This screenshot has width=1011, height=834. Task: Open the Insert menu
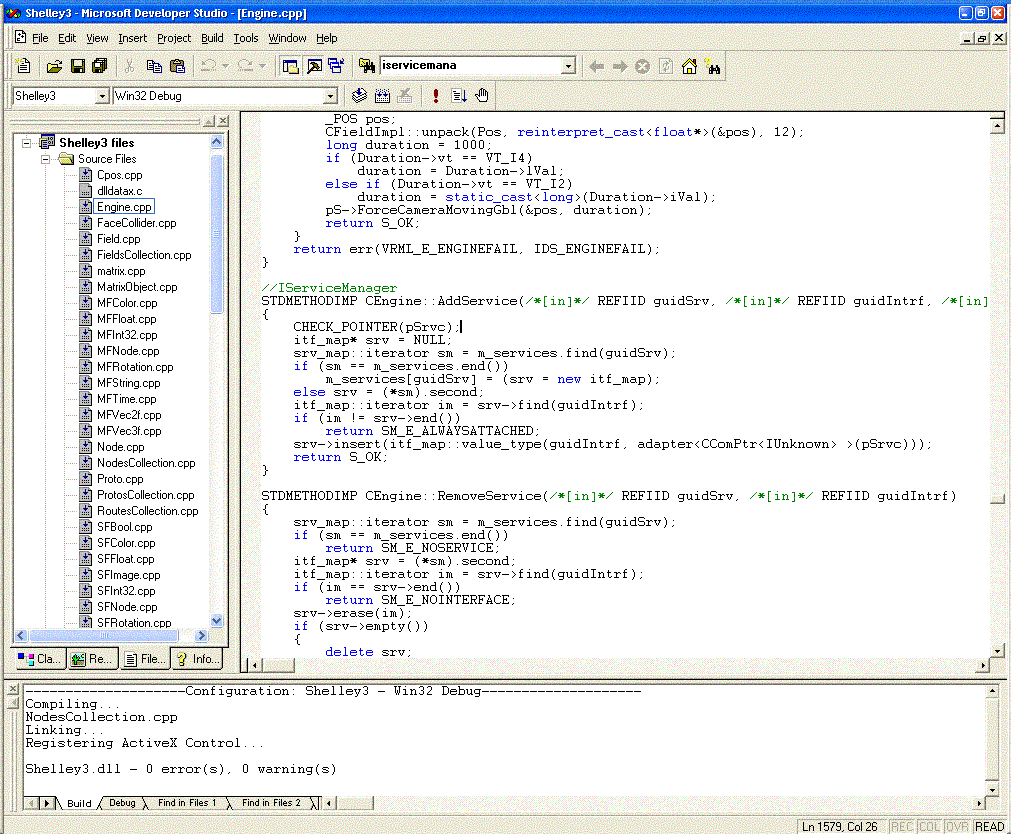point(132,38)
